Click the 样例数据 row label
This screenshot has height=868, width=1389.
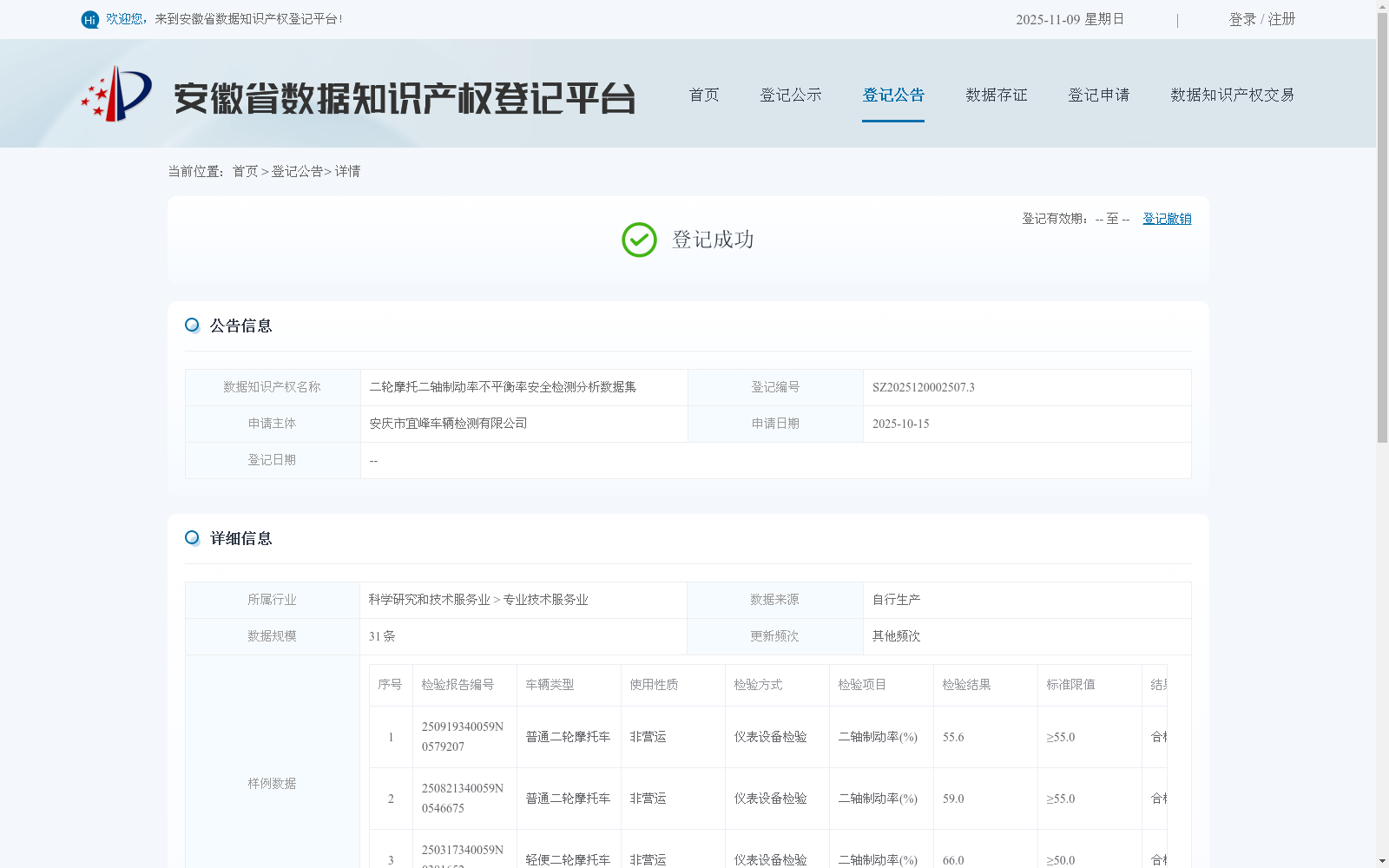point(272,784)
